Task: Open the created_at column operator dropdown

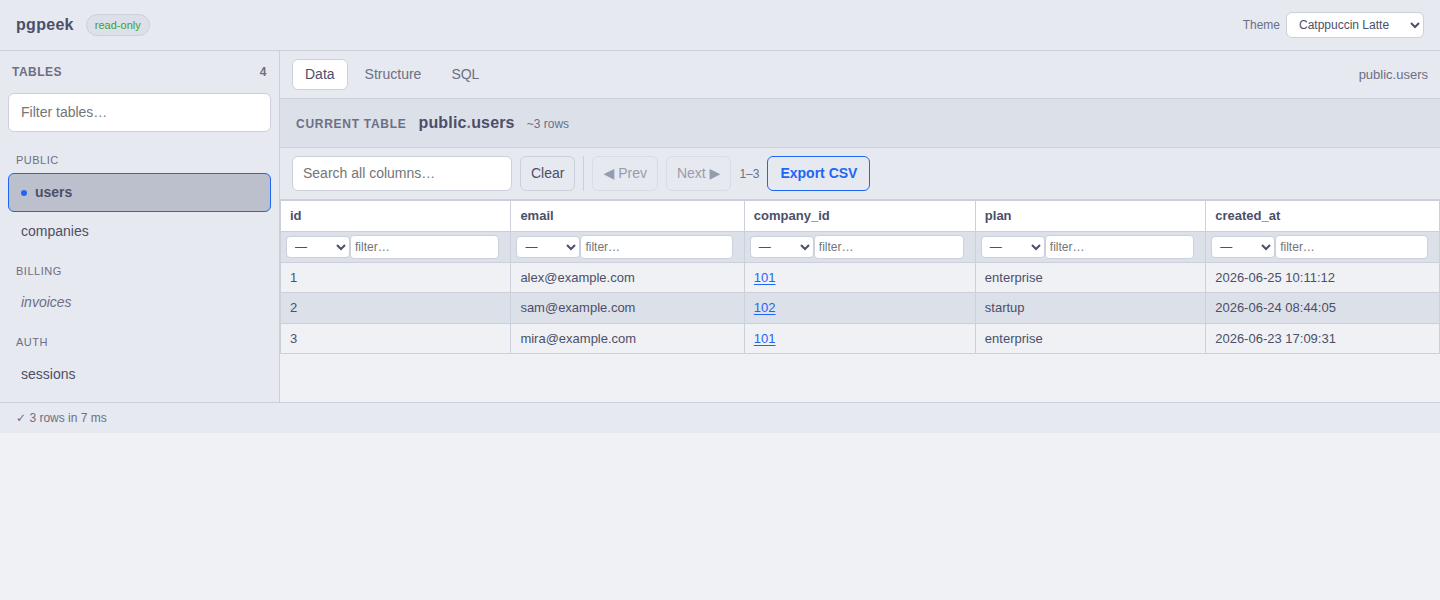Action: tap(1242, 247)
